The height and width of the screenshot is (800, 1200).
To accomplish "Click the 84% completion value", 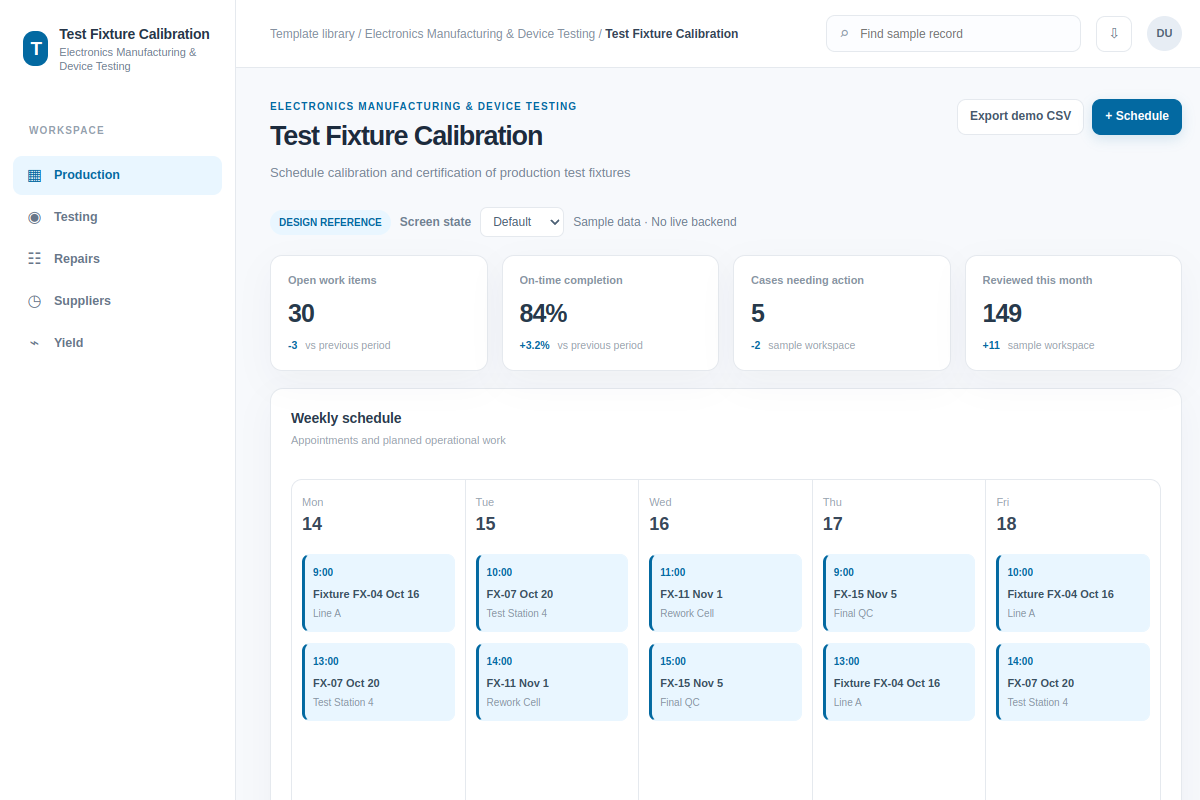I will pos(543,313).
